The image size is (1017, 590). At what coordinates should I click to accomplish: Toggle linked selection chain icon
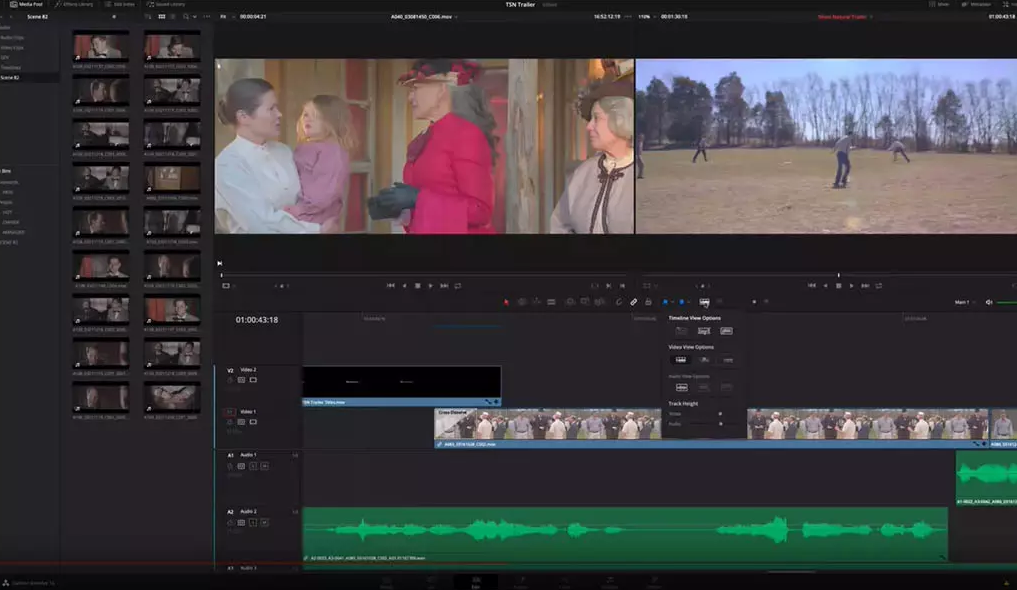pyautogui.click(x=634, y=302)
